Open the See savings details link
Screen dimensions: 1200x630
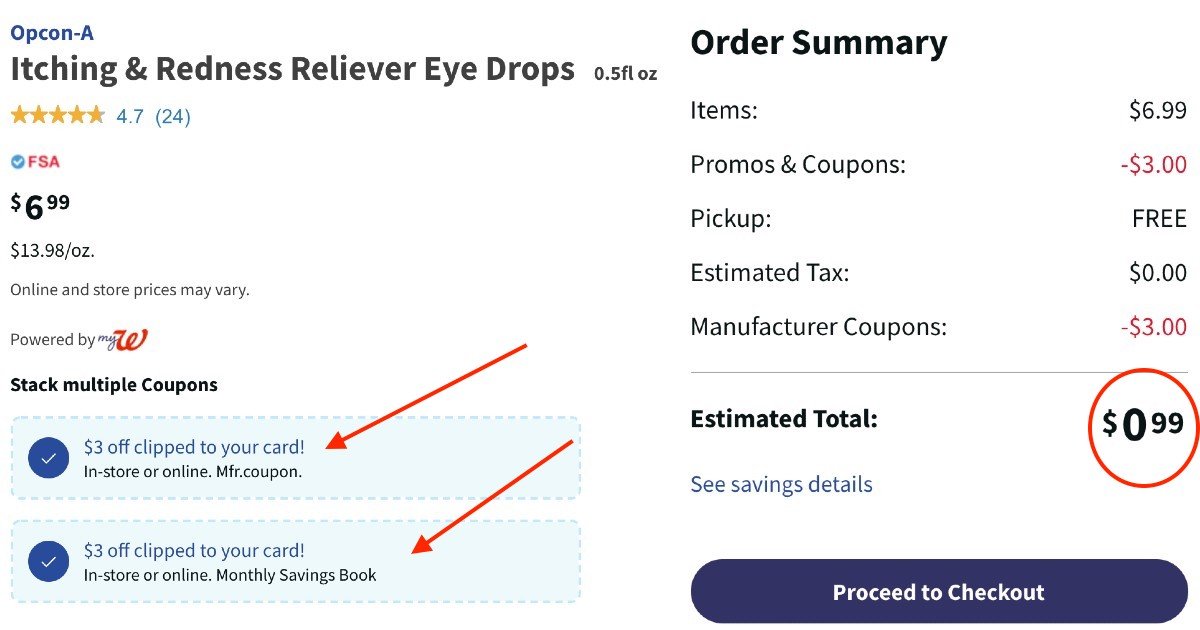click(x=781, y=485)
